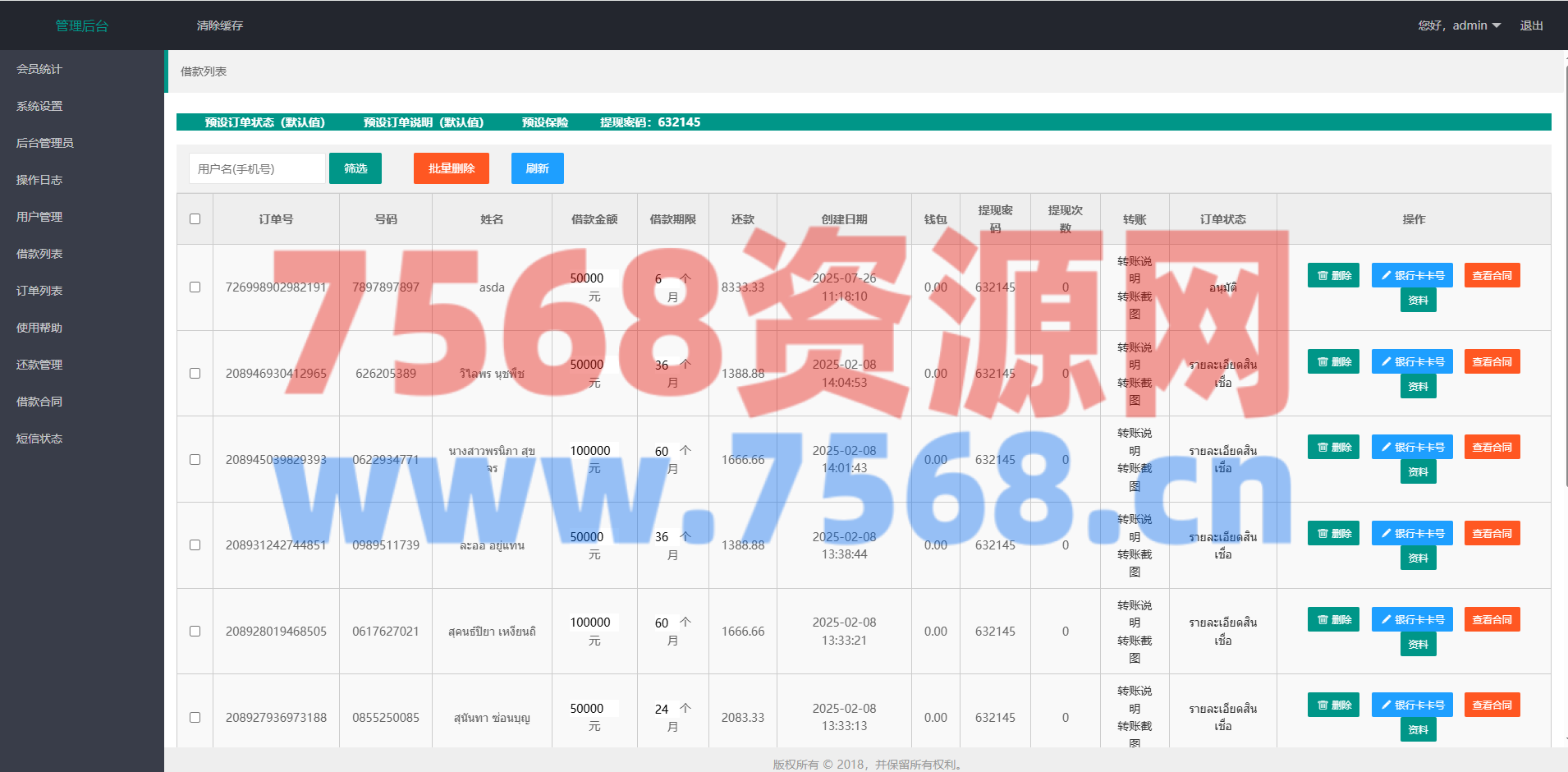Click trash delete button for asda row
The width and height of the screenshot is (1568, 772).
[x=1333, y=276]
